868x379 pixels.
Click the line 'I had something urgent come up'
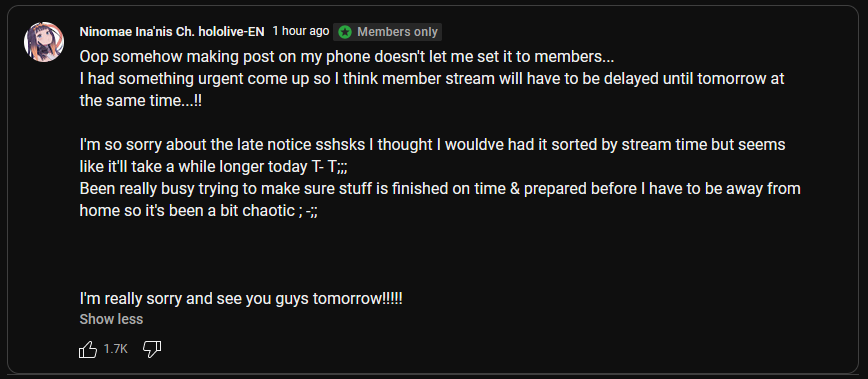432,79
